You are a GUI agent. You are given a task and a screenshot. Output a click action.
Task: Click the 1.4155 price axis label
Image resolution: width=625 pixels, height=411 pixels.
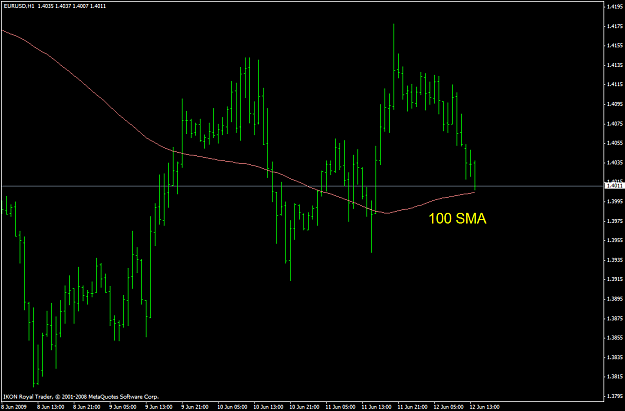coord(614,45)
